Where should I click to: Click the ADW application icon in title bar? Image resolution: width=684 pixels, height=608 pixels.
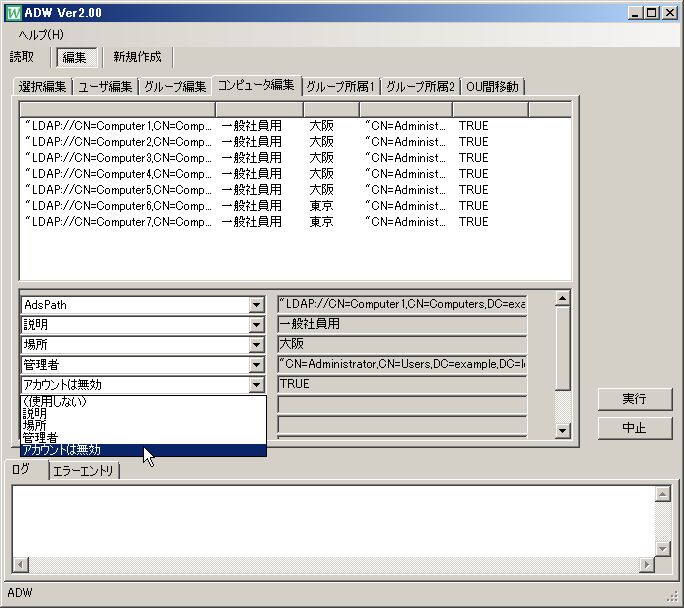[14, 13]
